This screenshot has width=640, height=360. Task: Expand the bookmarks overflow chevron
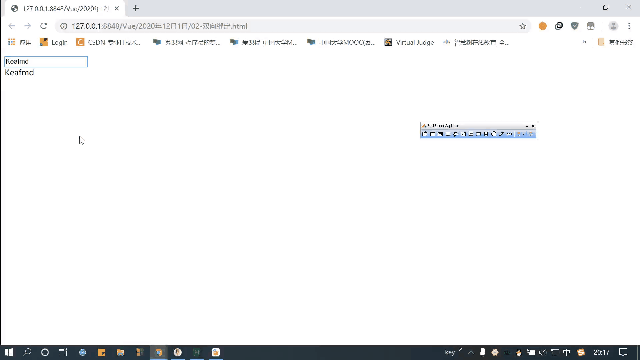point(584,42)
